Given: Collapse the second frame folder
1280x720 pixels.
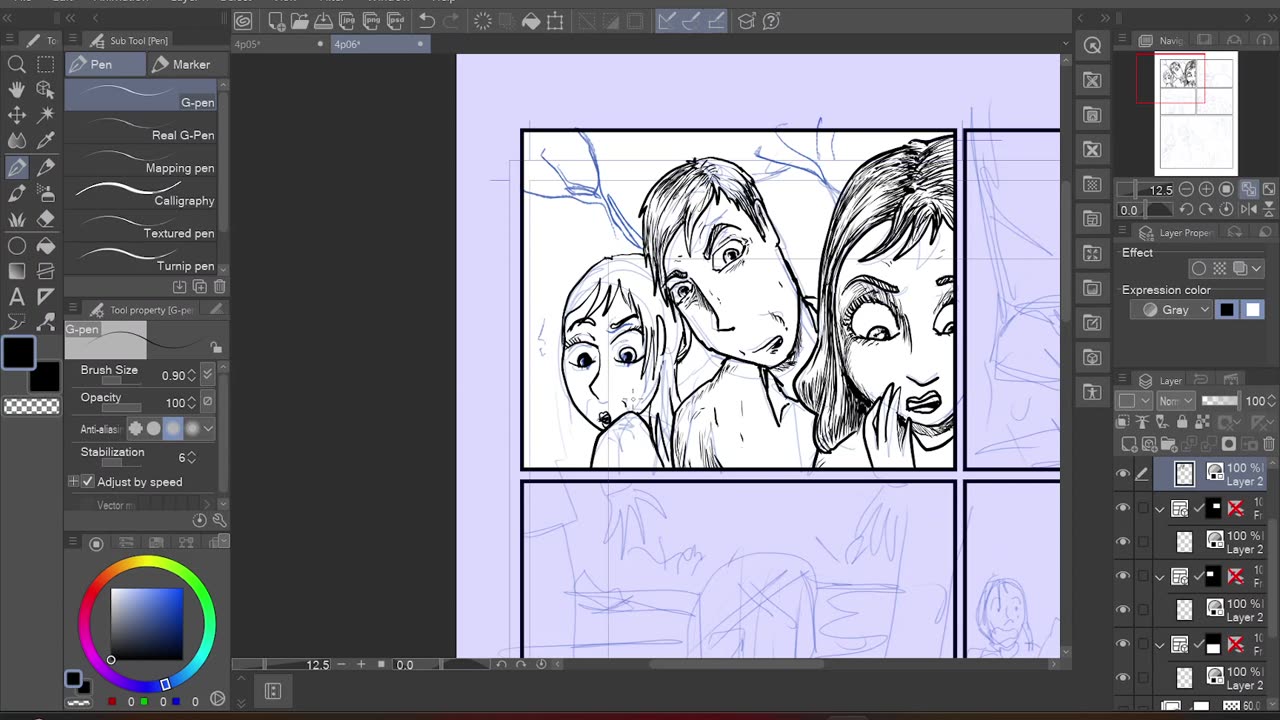Looking at the screenshot, I should [1160, 577].
